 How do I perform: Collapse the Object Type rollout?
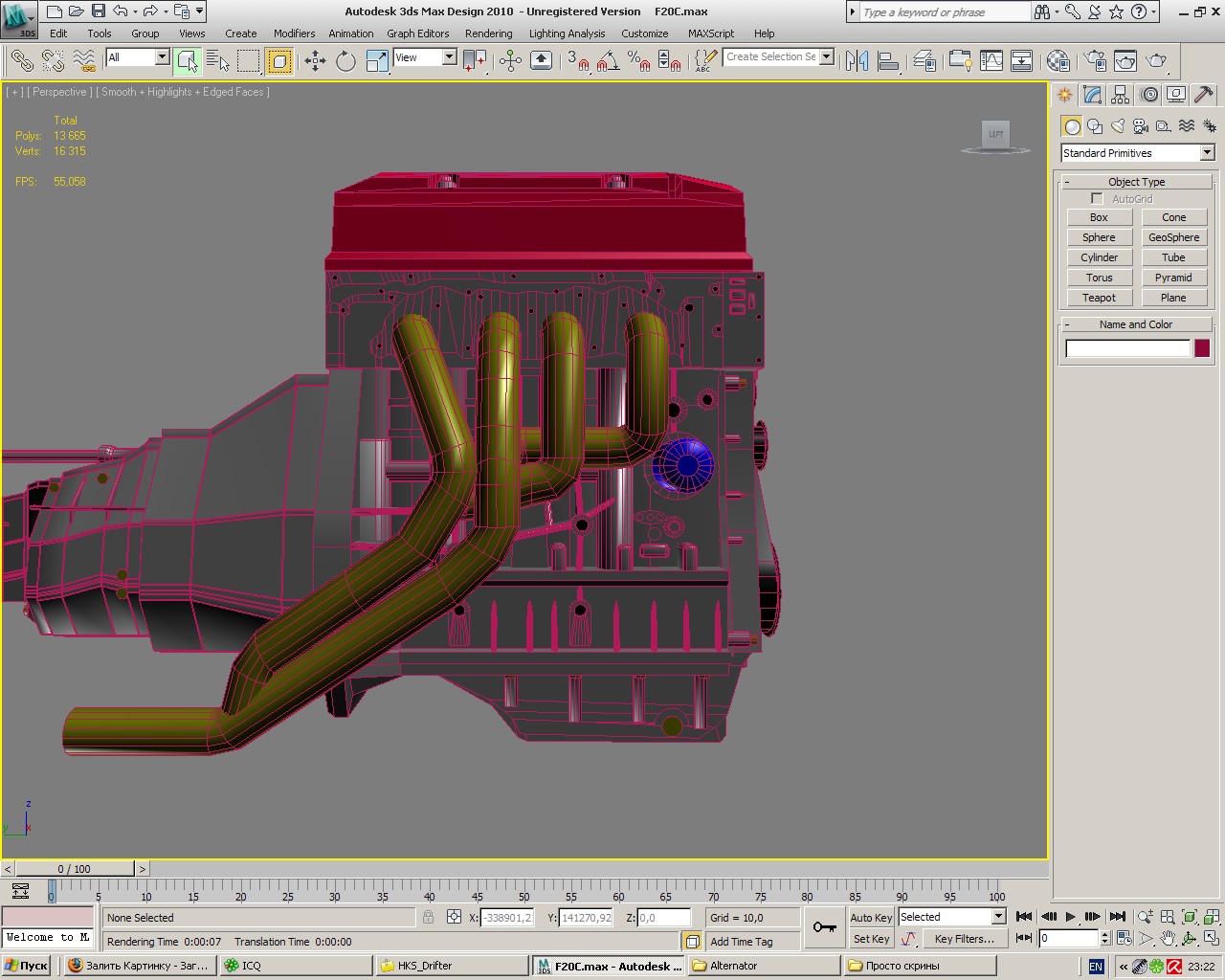pyautogui.click(x=1137, y=182)
